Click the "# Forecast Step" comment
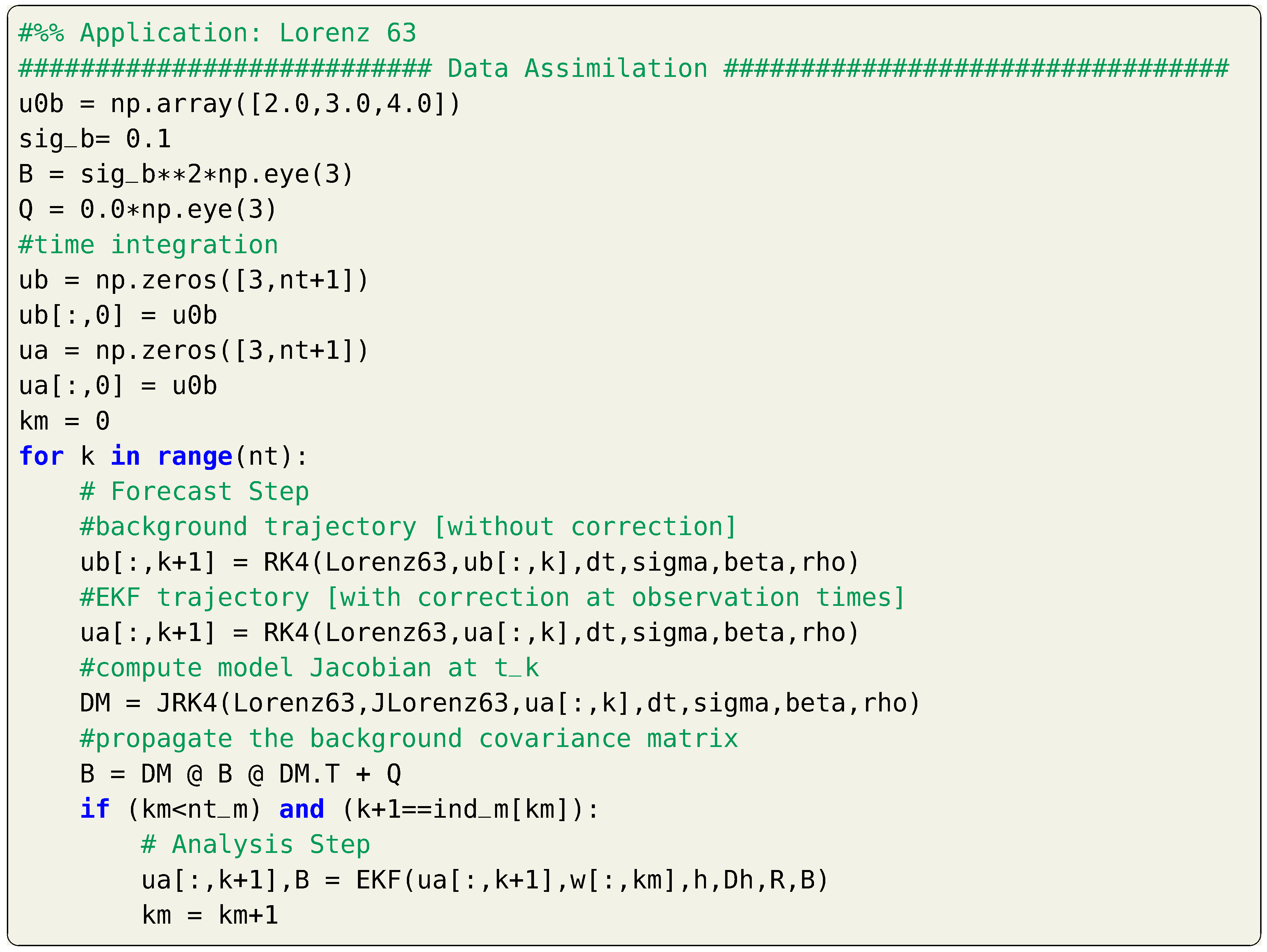 pos(195,492)
